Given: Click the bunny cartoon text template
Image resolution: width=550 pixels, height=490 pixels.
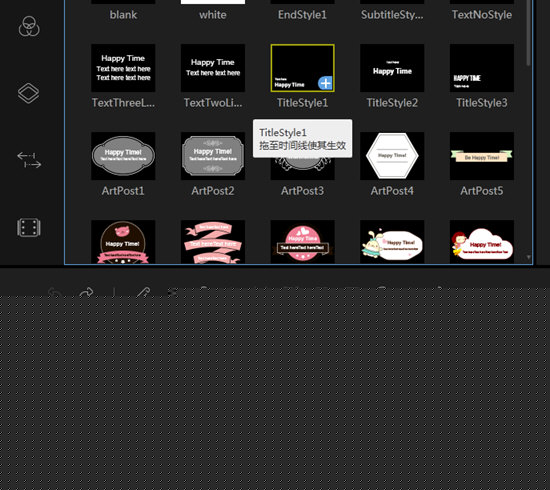Looking at the screenshot, I should pos(392,242).
